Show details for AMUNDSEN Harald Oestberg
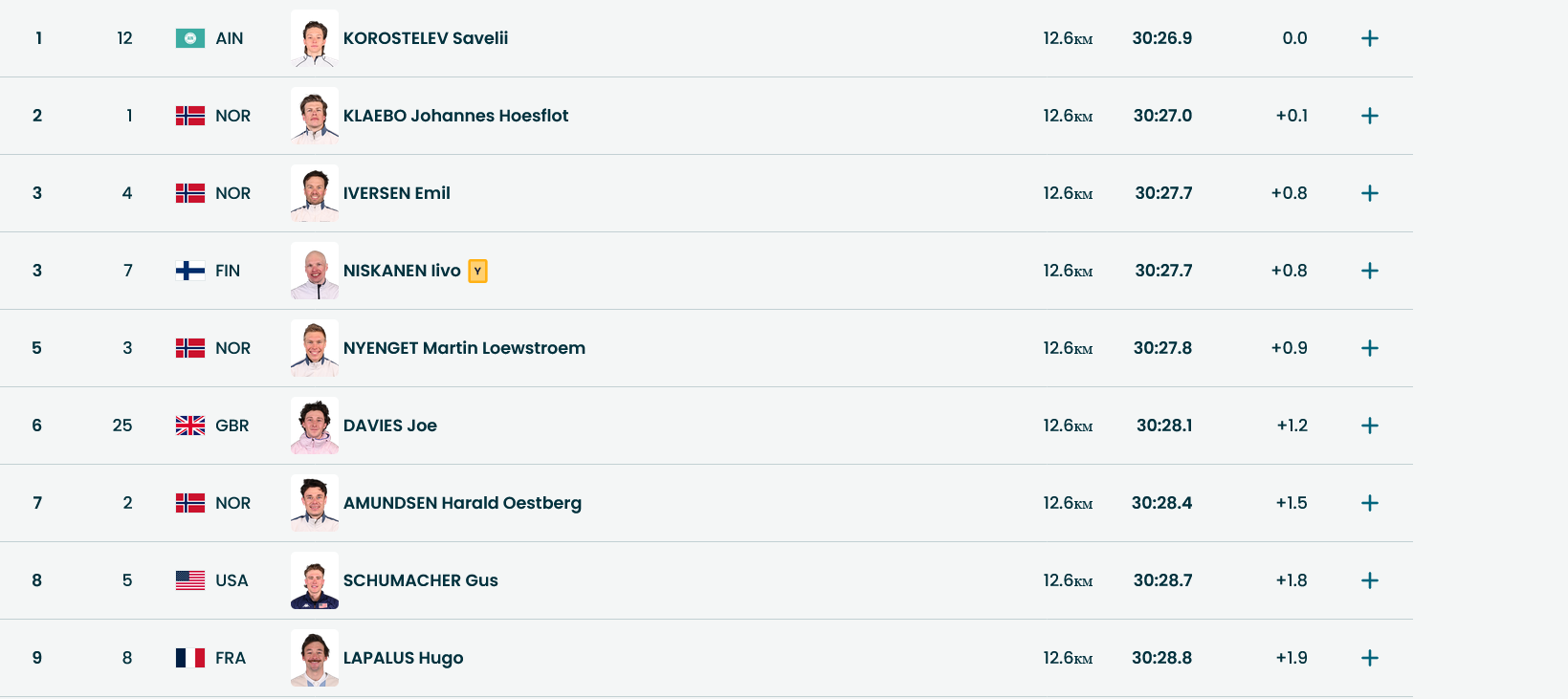This screenshot has width=1568, height=699. (x=1370, y=503)
